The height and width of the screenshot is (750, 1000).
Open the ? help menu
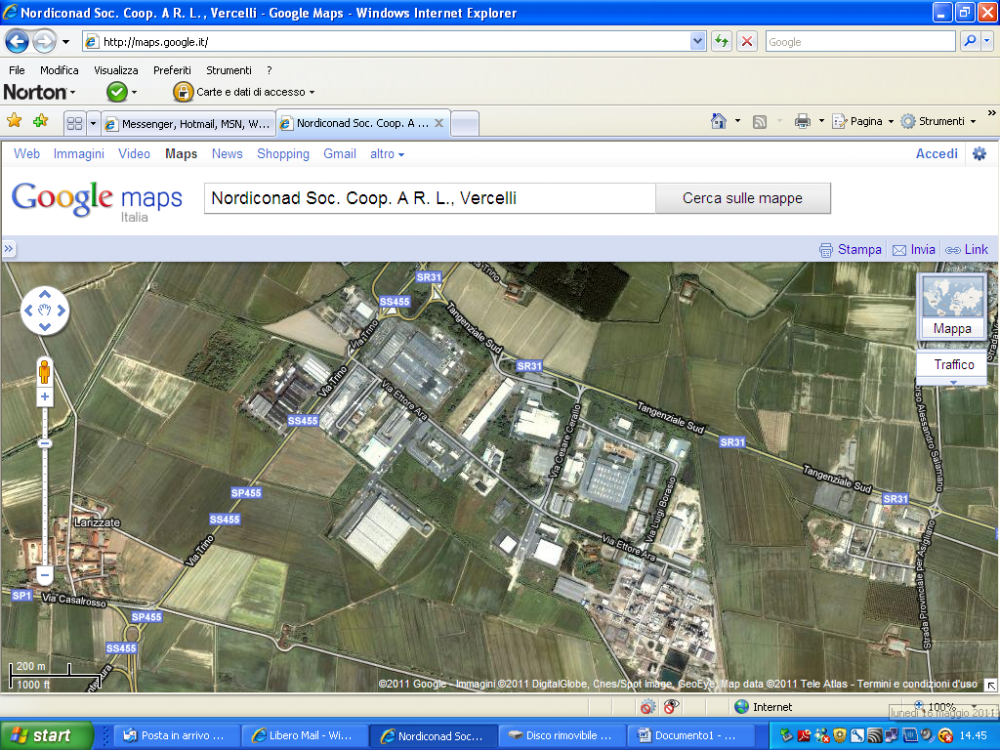(269, 70)
